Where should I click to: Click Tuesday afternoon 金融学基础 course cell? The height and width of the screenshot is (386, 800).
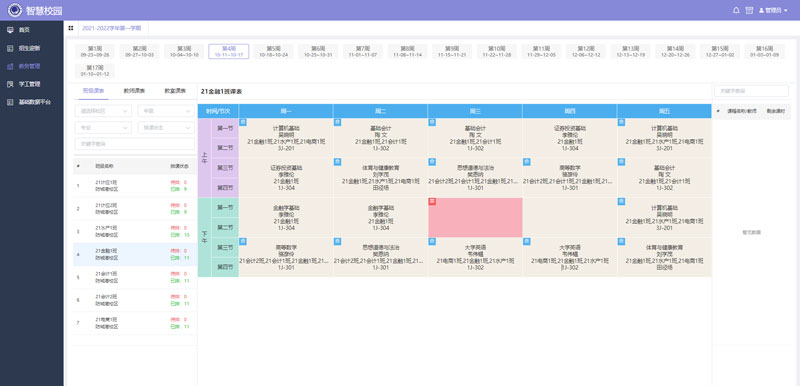tap(380, 217)
